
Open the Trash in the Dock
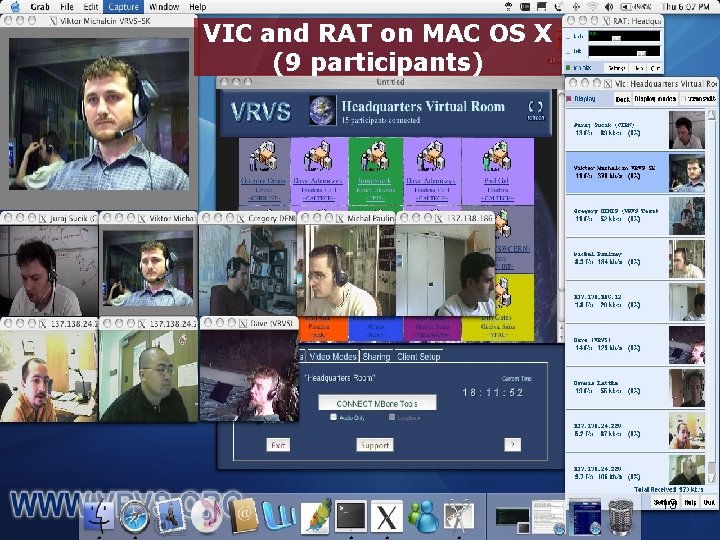621,517
